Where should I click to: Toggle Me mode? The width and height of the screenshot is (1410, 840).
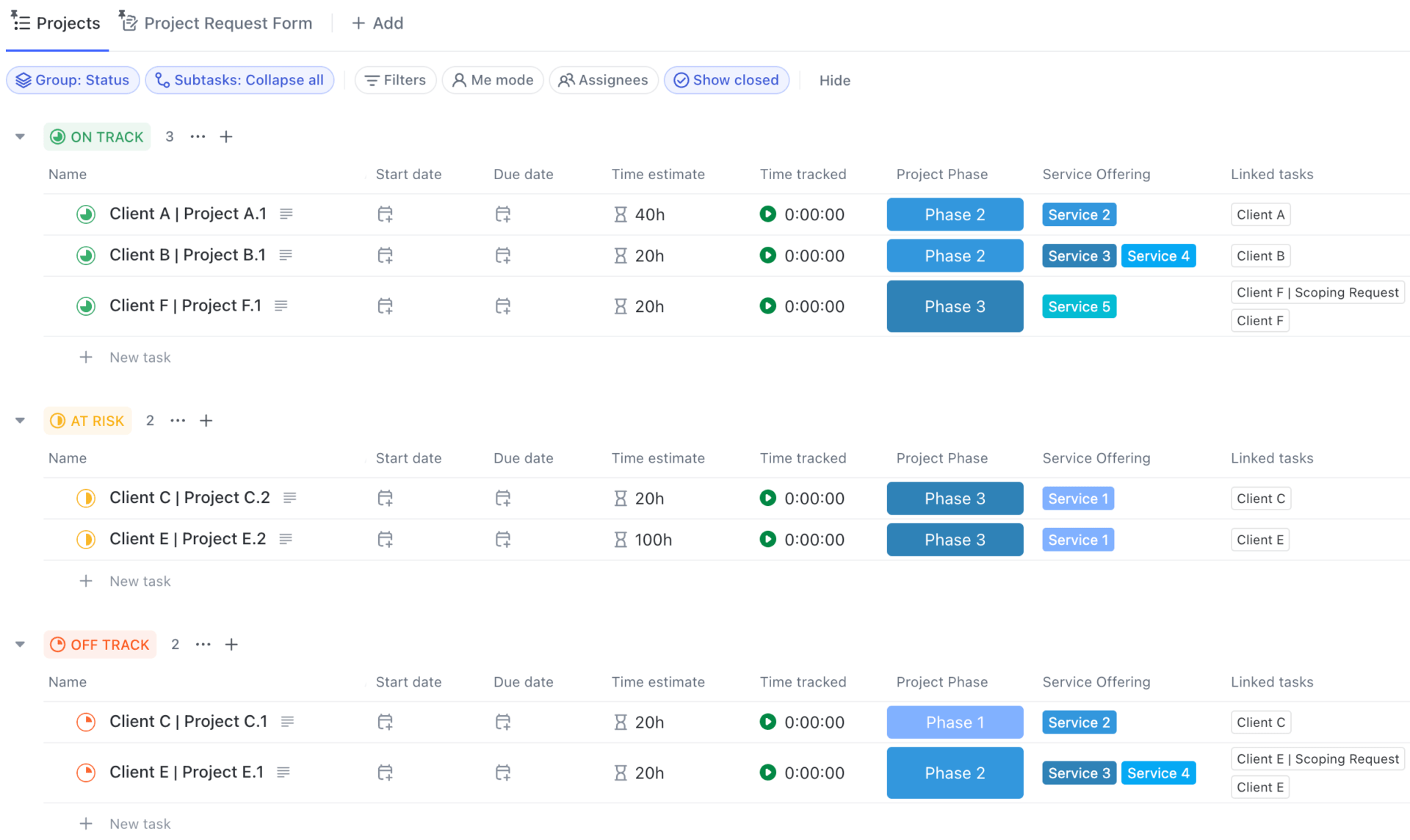493,80
